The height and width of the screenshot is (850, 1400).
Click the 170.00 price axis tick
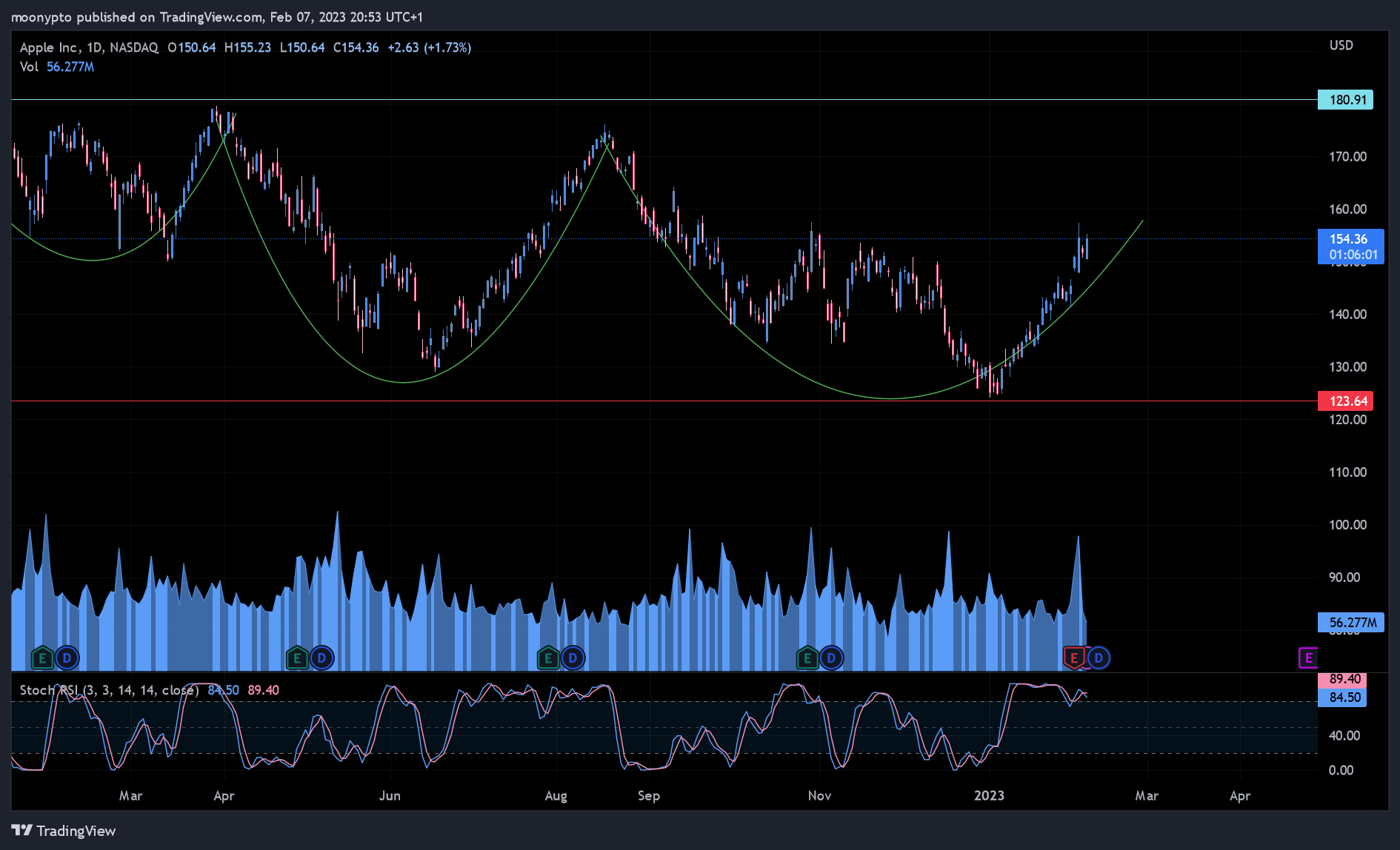click(1347, 157)
